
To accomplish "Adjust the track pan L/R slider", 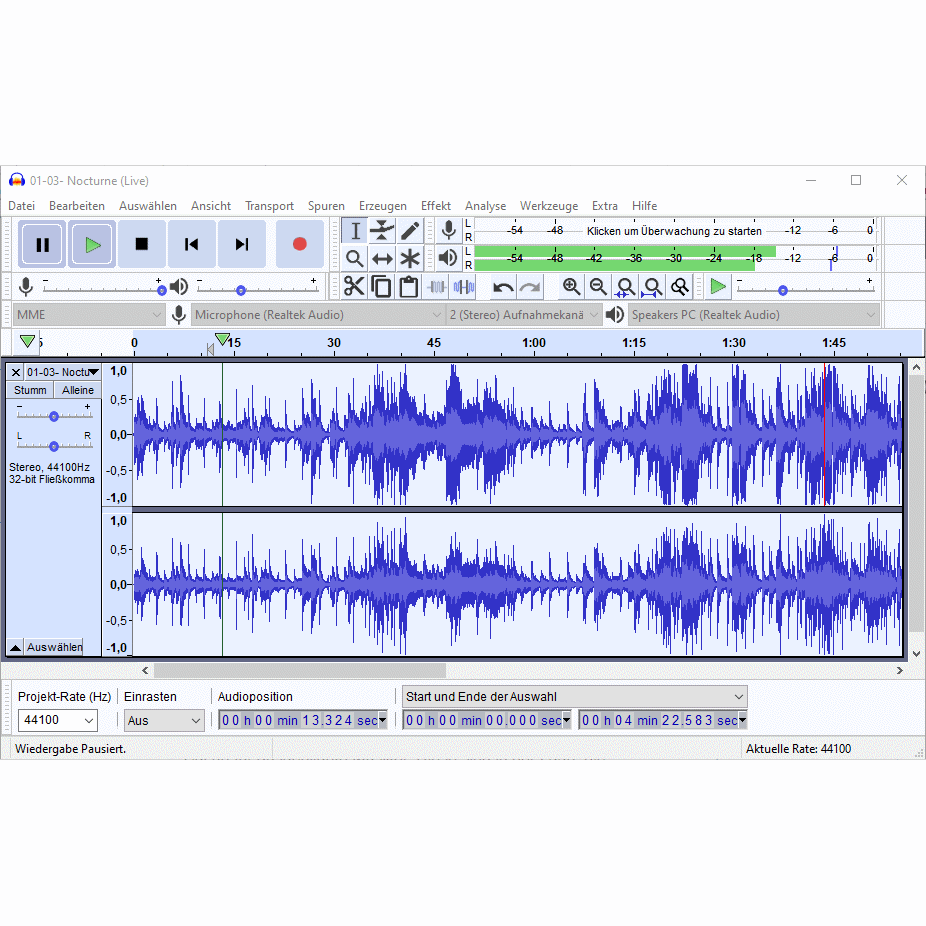I will 54,446.
